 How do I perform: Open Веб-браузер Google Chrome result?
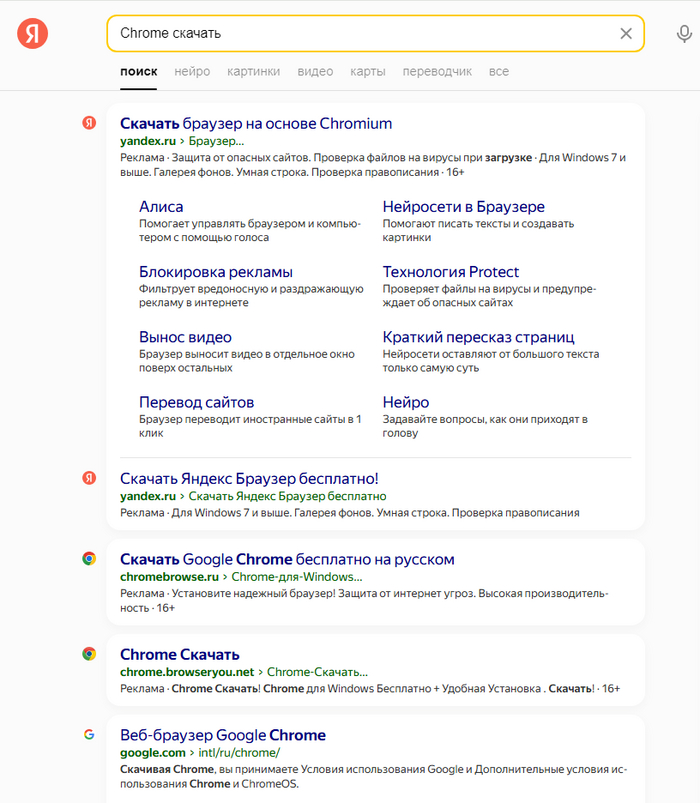[x=223, y=735]
